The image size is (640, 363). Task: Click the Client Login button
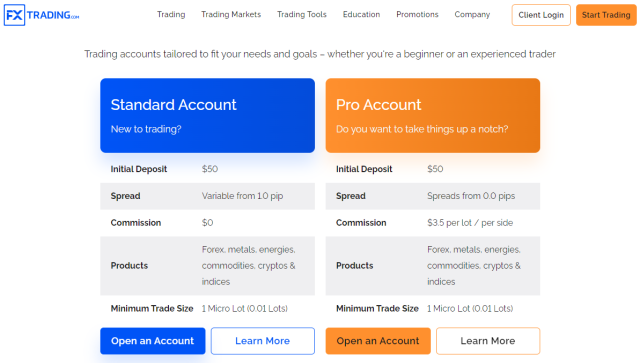[541, 15]
